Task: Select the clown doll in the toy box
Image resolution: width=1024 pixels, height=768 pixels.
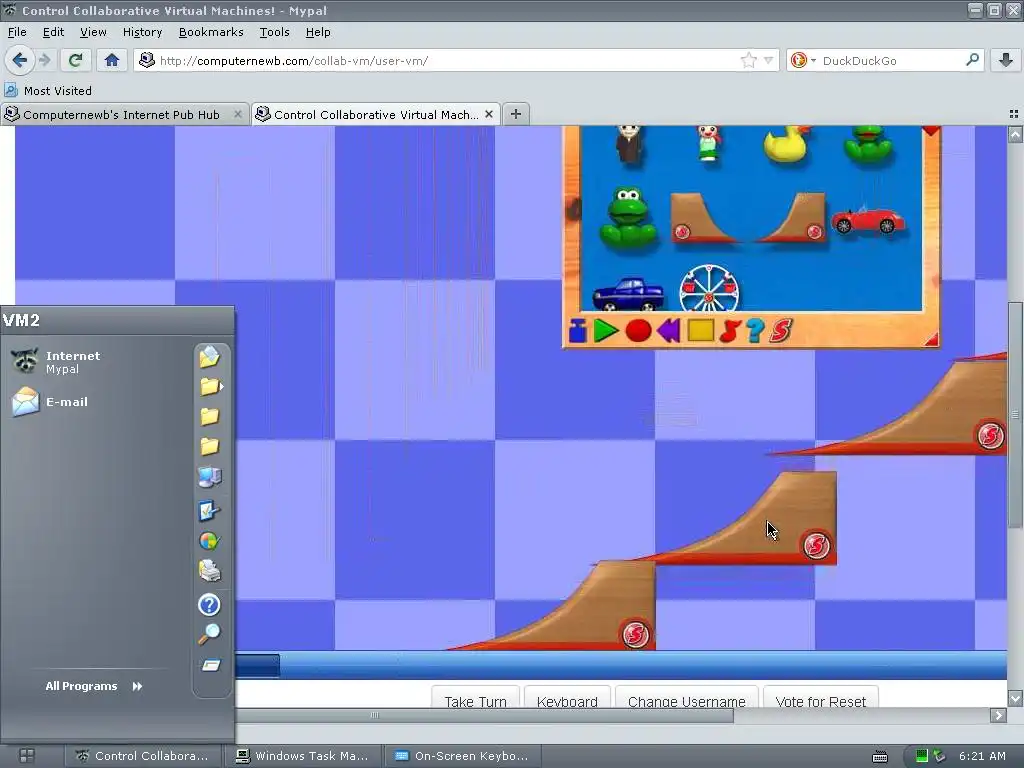Action: tap(708, 143)
